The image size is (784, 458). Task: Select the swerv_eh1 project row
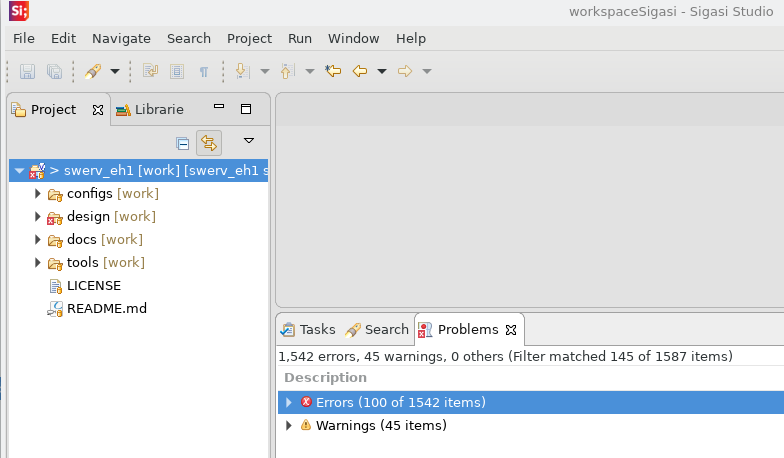point(138,170)
